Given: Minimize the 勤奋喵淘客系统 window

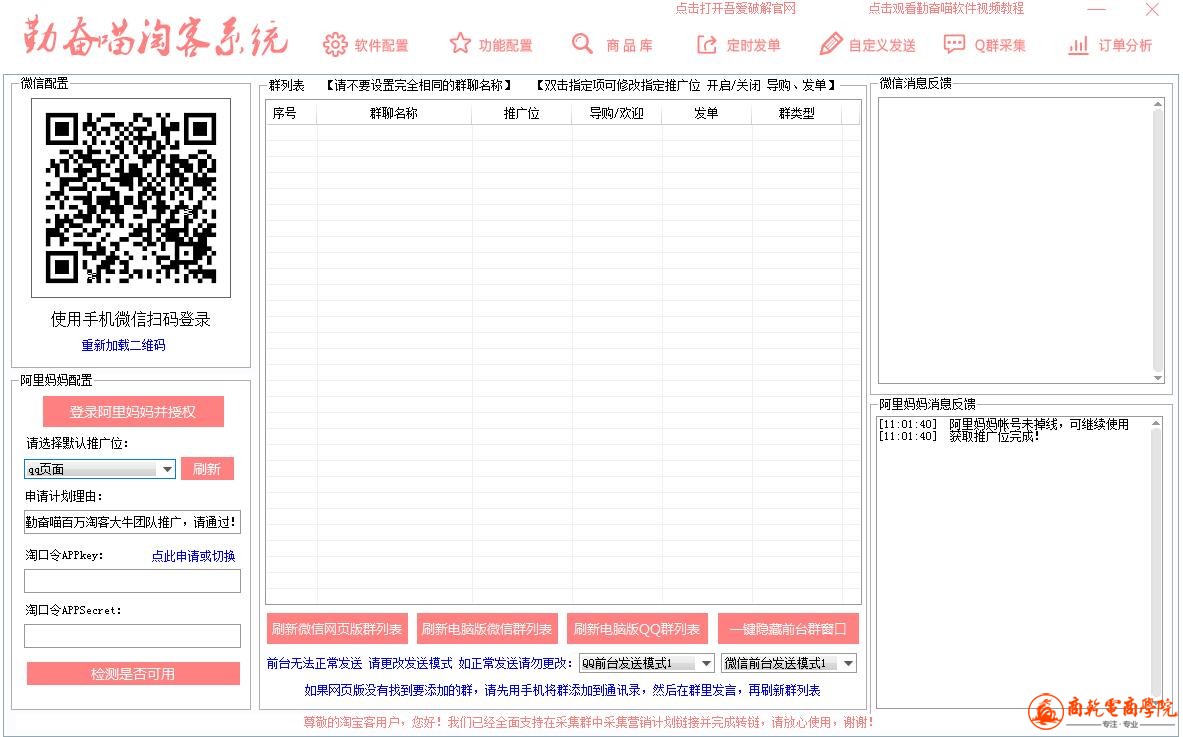Looking at the screenshot, I should [x=1096, y=9].
